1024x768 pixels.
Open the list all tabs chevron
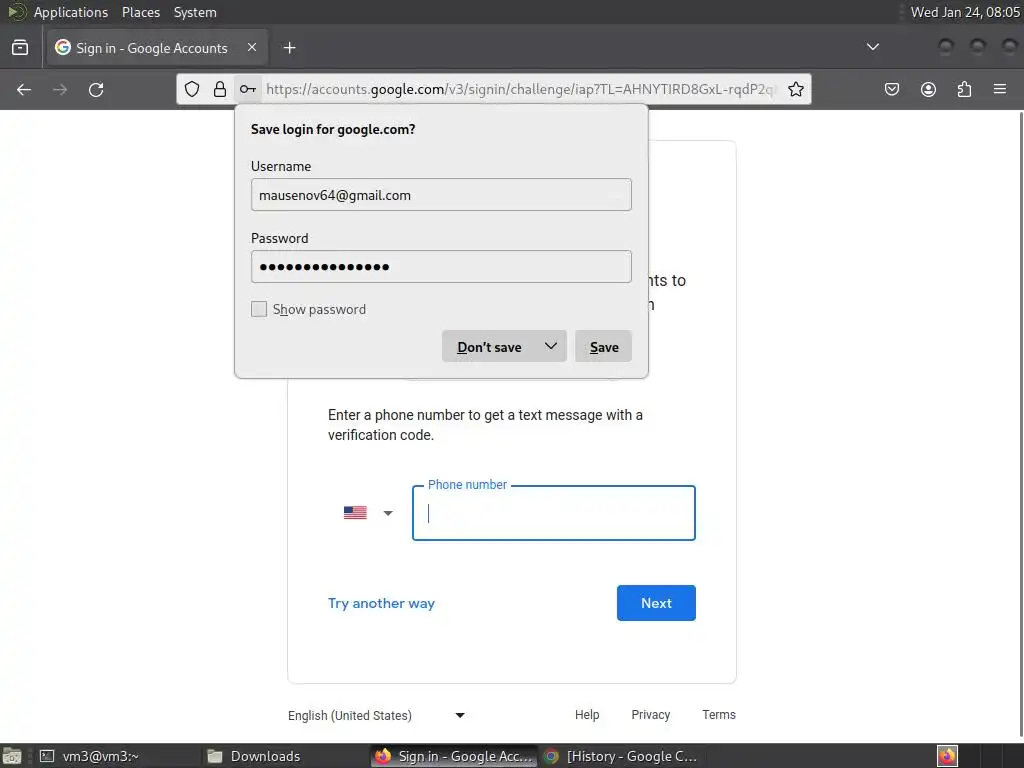[x=872, y=47]
